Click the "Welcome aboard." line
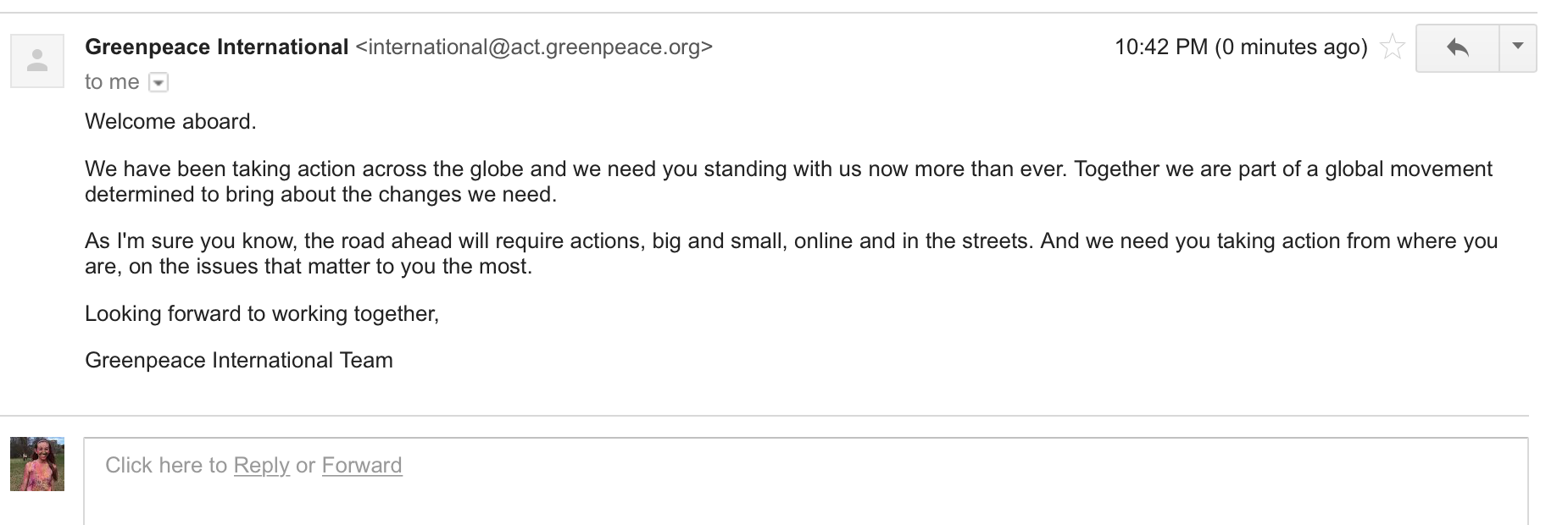Image resolution: width=1568 pixels, height=525 pixels. (x=170, y=122)
